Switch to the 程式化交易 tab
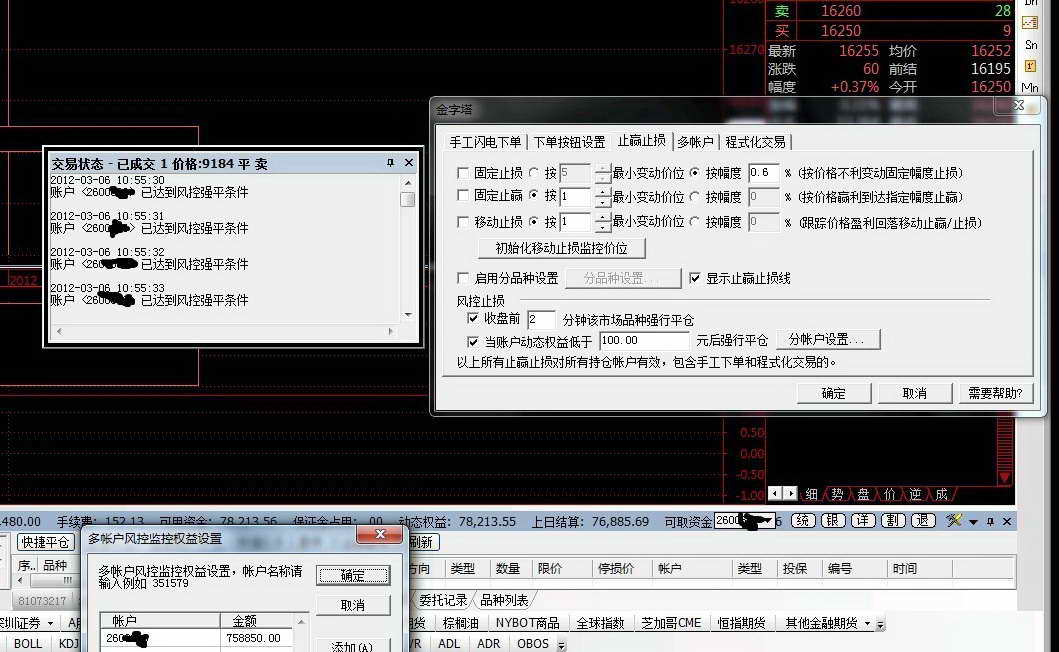The width and height of the screenshot is (1059, 652). click(755, 142)
